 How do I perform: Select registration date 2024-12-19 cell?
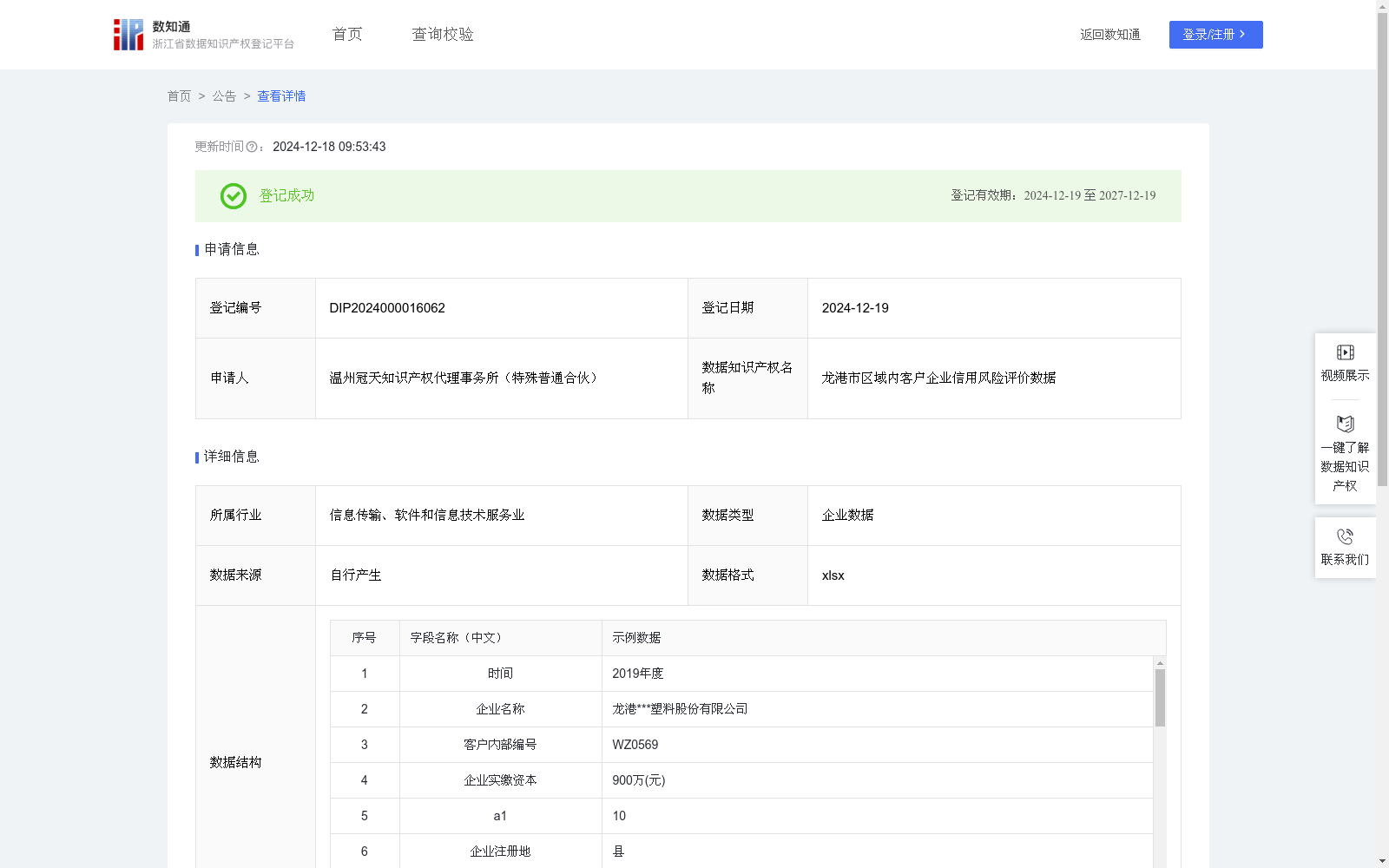coord(994,308)
